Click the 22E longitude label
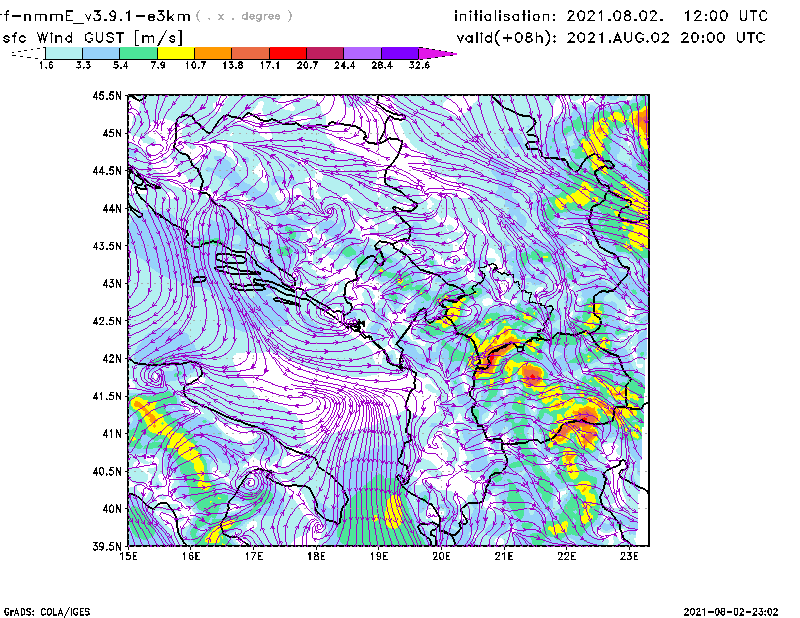The width and height of the screenshot is (800, 618). click(x=566, y=556)
